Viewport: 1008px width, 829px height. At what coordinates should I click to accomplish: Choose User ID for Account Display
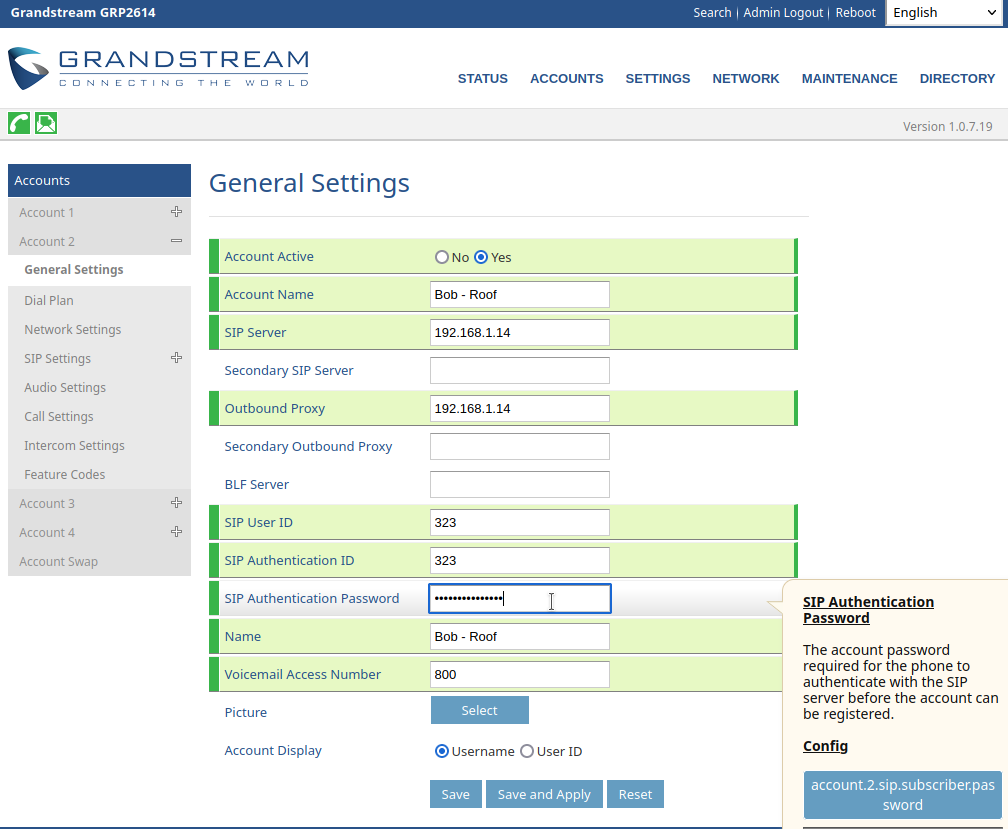[527, 751]
